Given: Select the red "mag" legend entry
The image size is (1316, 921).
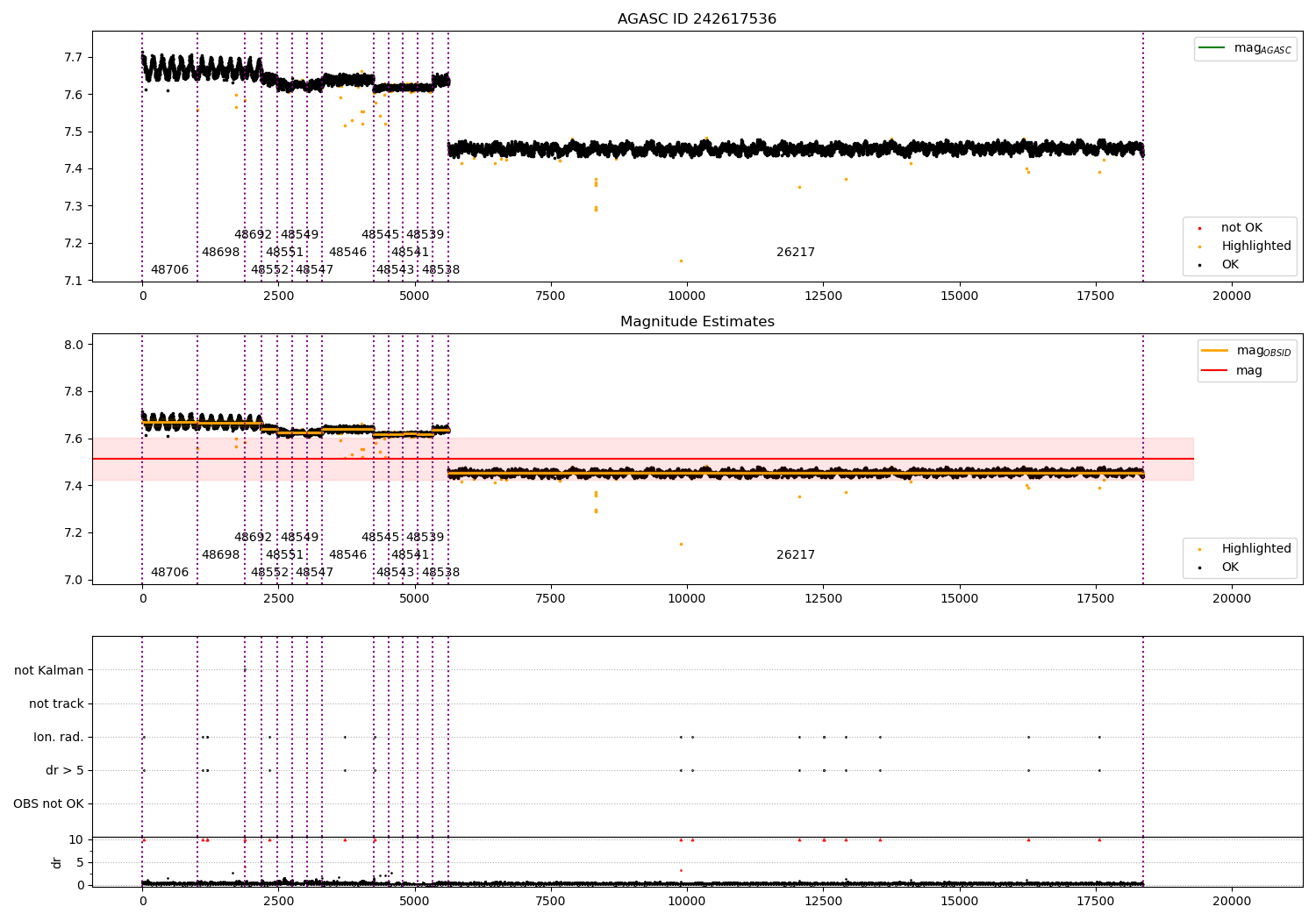Looking at the screenshot, I should (1232, 371).
